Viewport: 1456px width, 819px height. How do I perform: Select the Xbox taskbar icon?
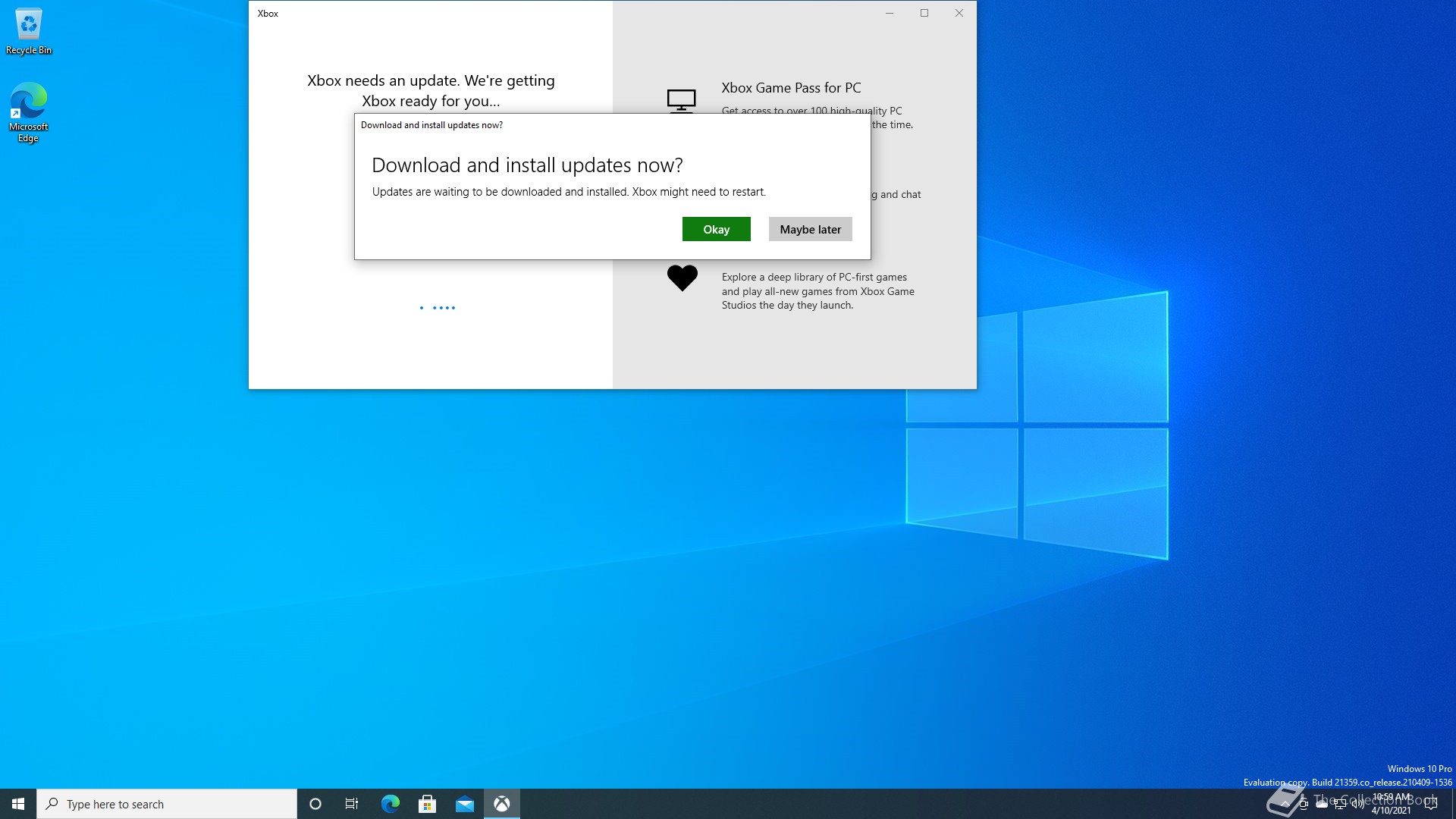[x=502, y=804]
